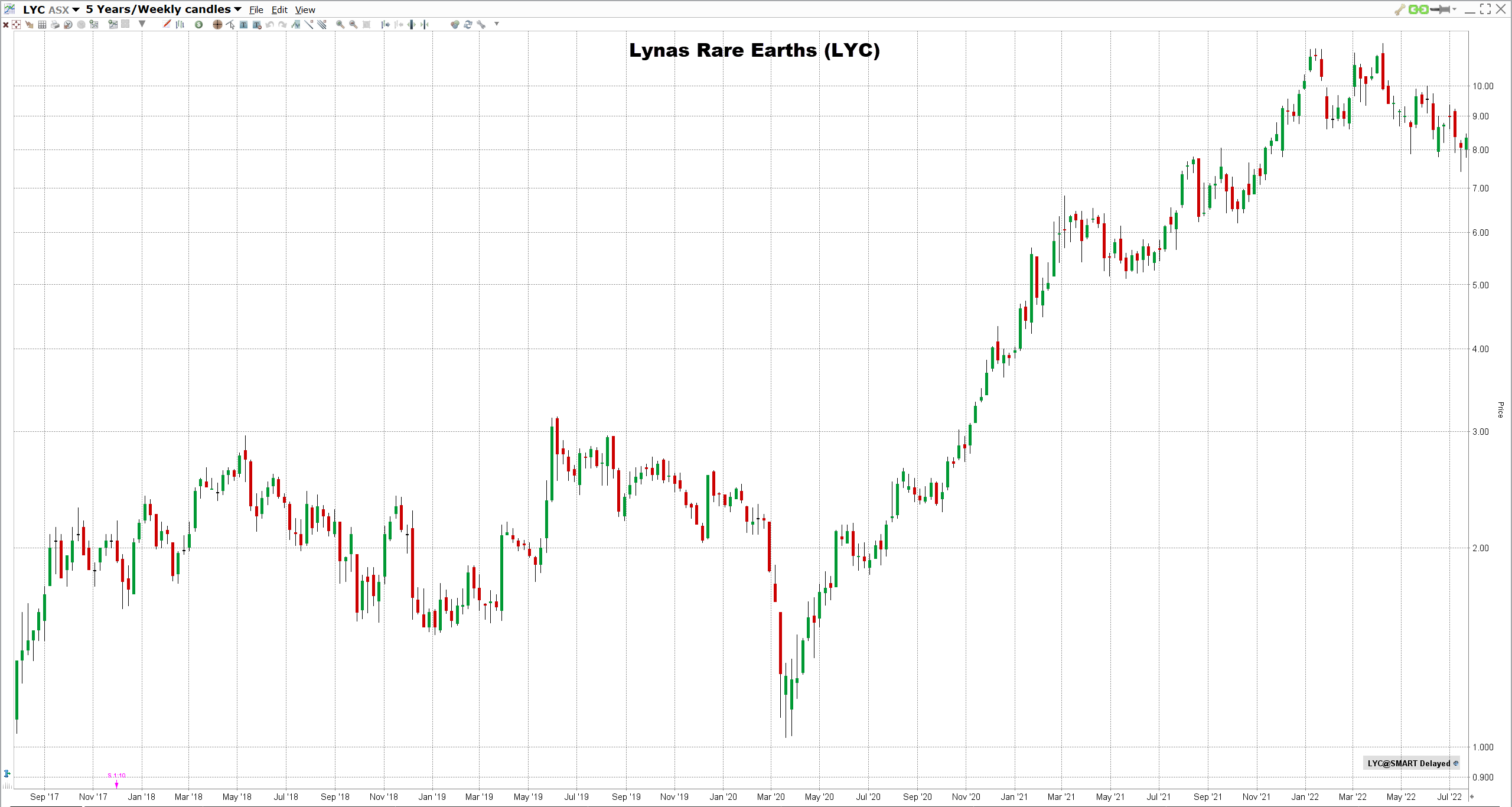
Task: Click the 10.00 price axis label
Action: [1482, 86]
